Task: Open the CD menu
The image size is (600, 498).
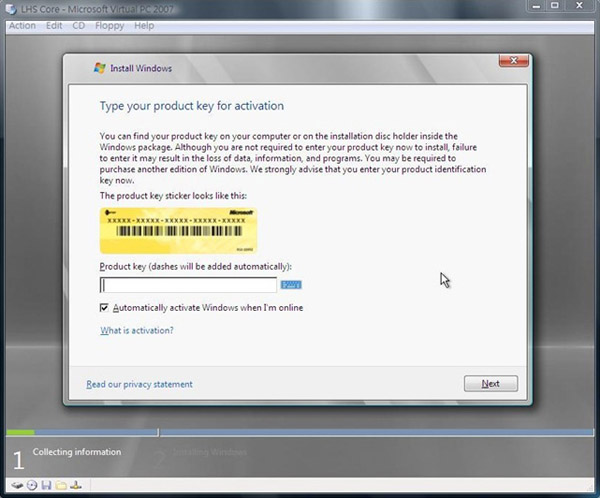Action: pos(78,25)
